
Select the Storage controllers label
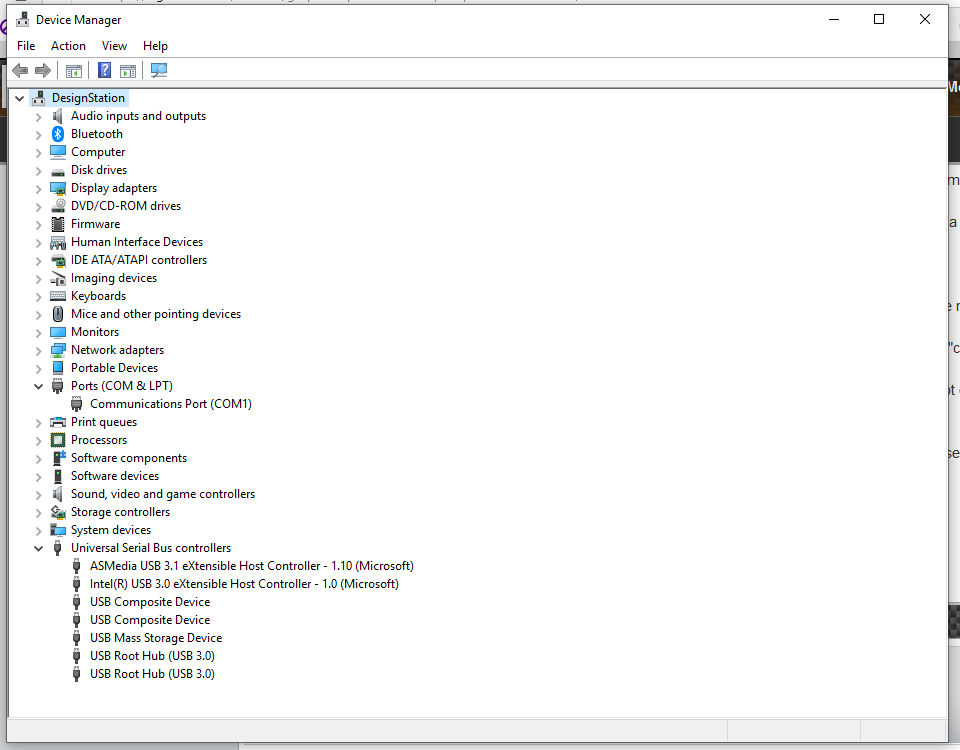121,512
